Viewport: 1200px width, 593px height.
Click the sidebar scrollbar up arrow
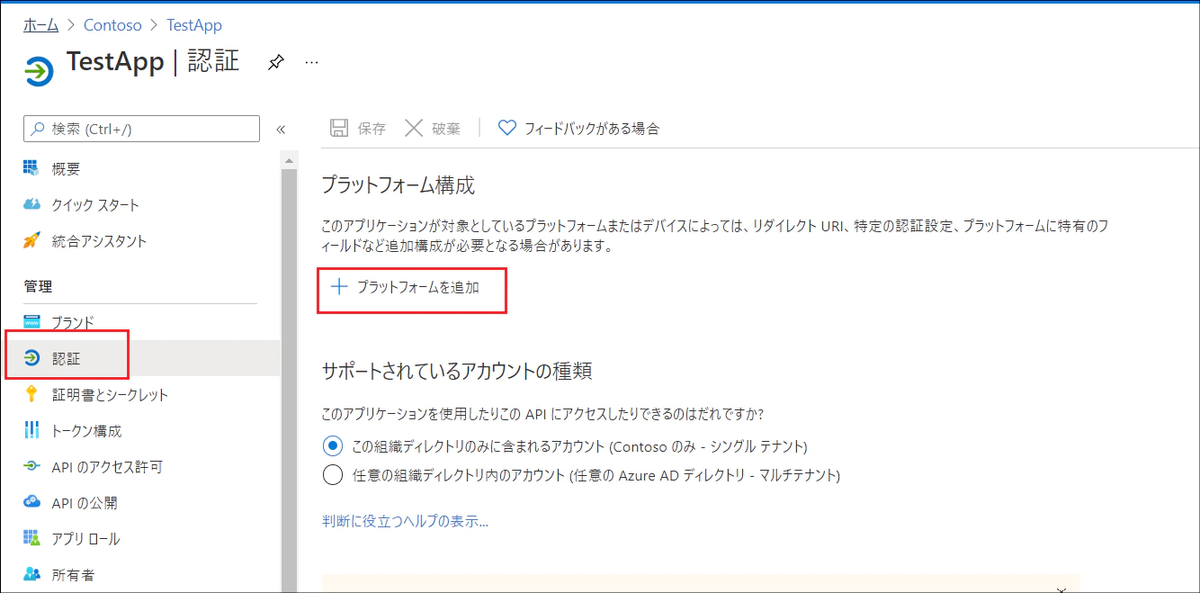[x=290, y=159]
